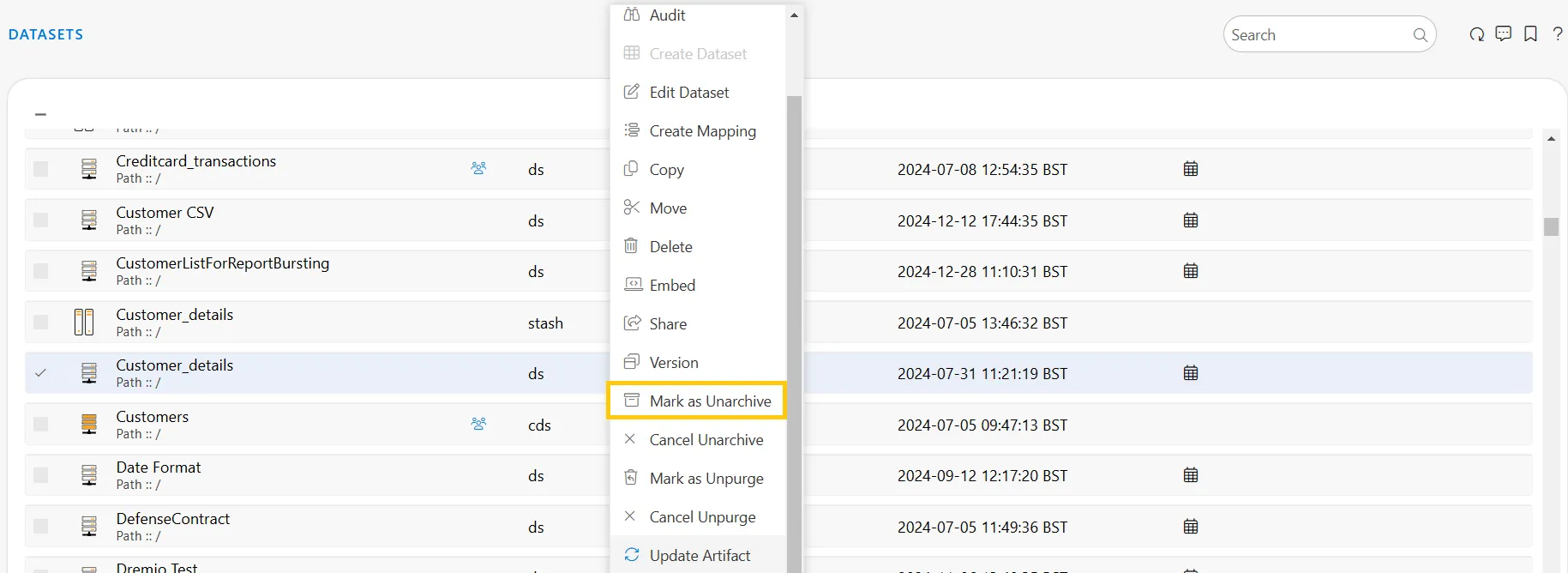Viewport: 1568px width, 573px height.
Task: Click shared-users icon on Customers row
Action: 478,424
